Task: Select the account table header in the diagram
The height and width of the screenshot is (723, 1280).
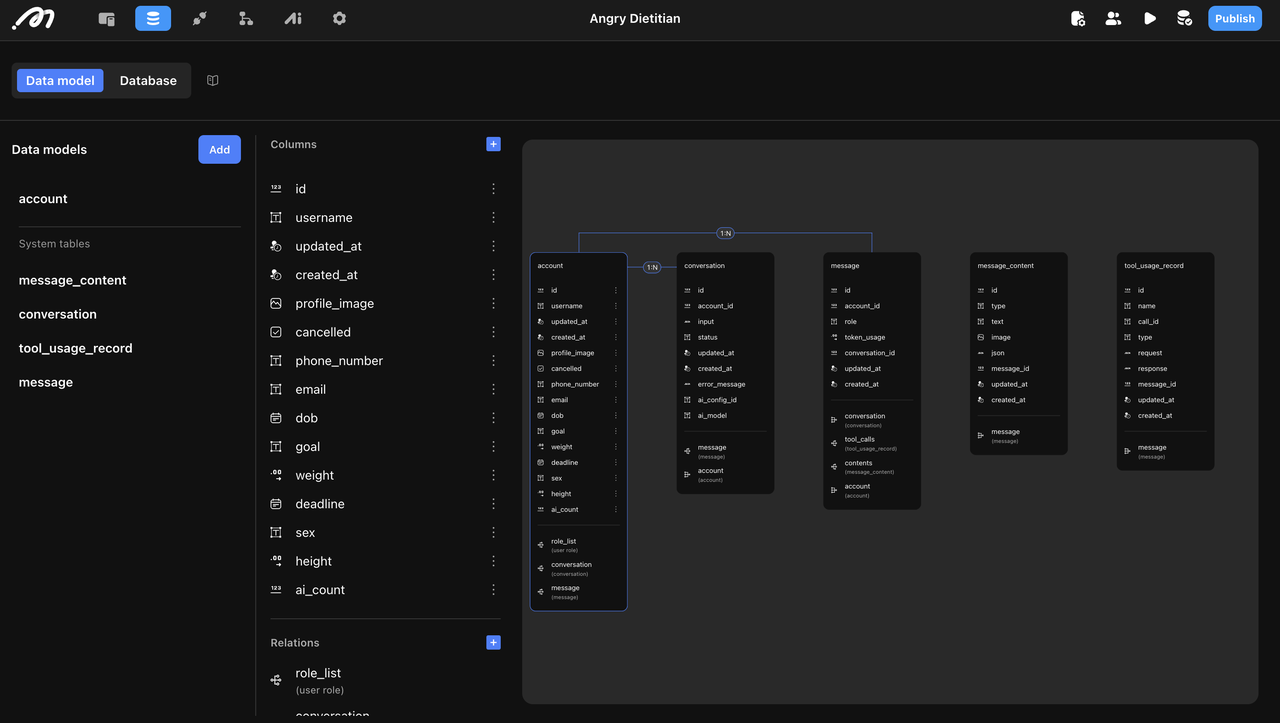Action: tap(550, 266)
